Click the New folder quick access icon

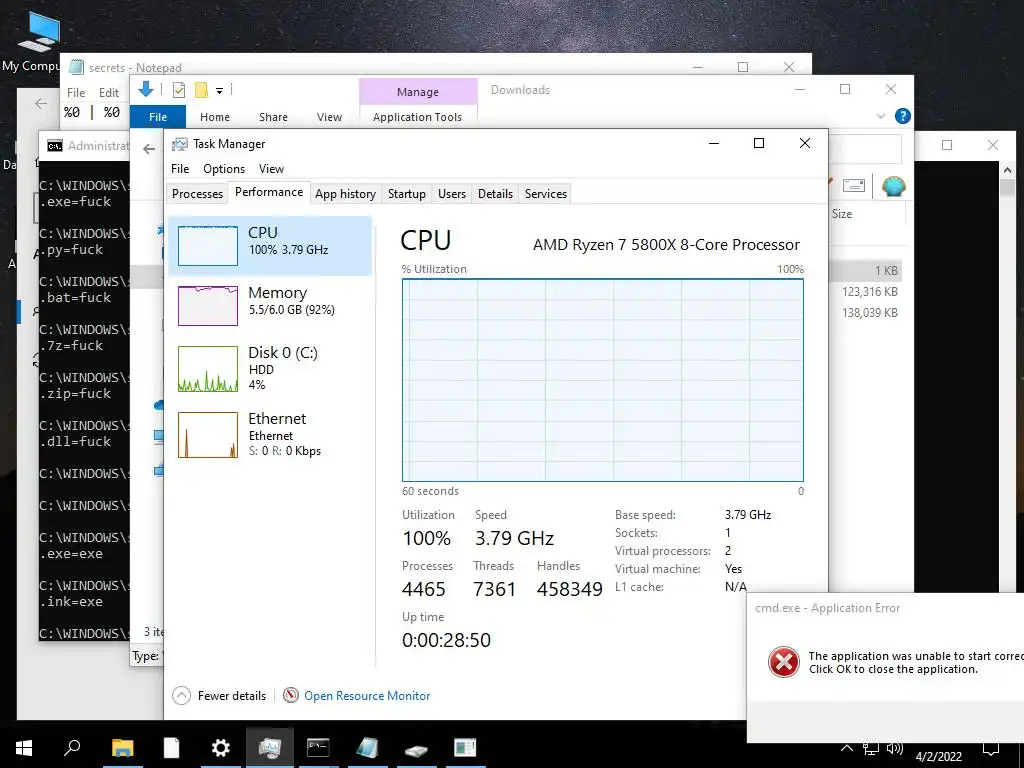(201, 90)
